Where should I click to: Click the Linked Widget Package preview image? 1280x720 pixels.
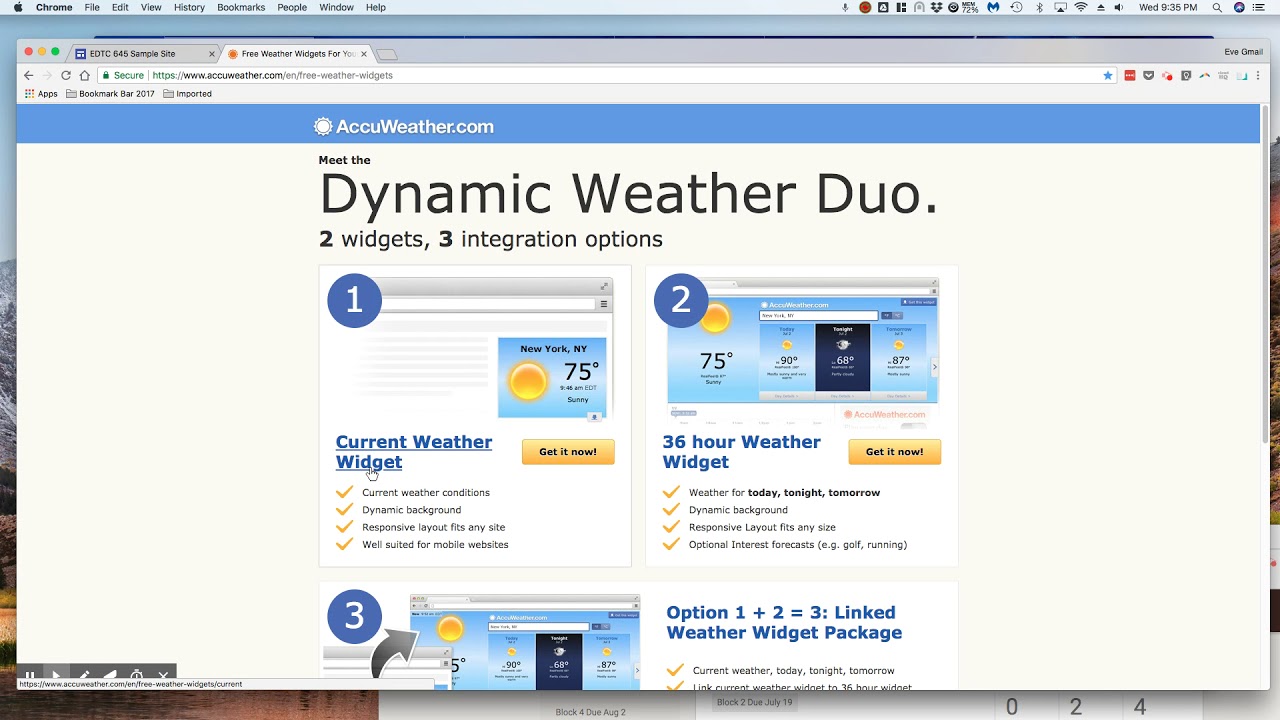[481, 640]
